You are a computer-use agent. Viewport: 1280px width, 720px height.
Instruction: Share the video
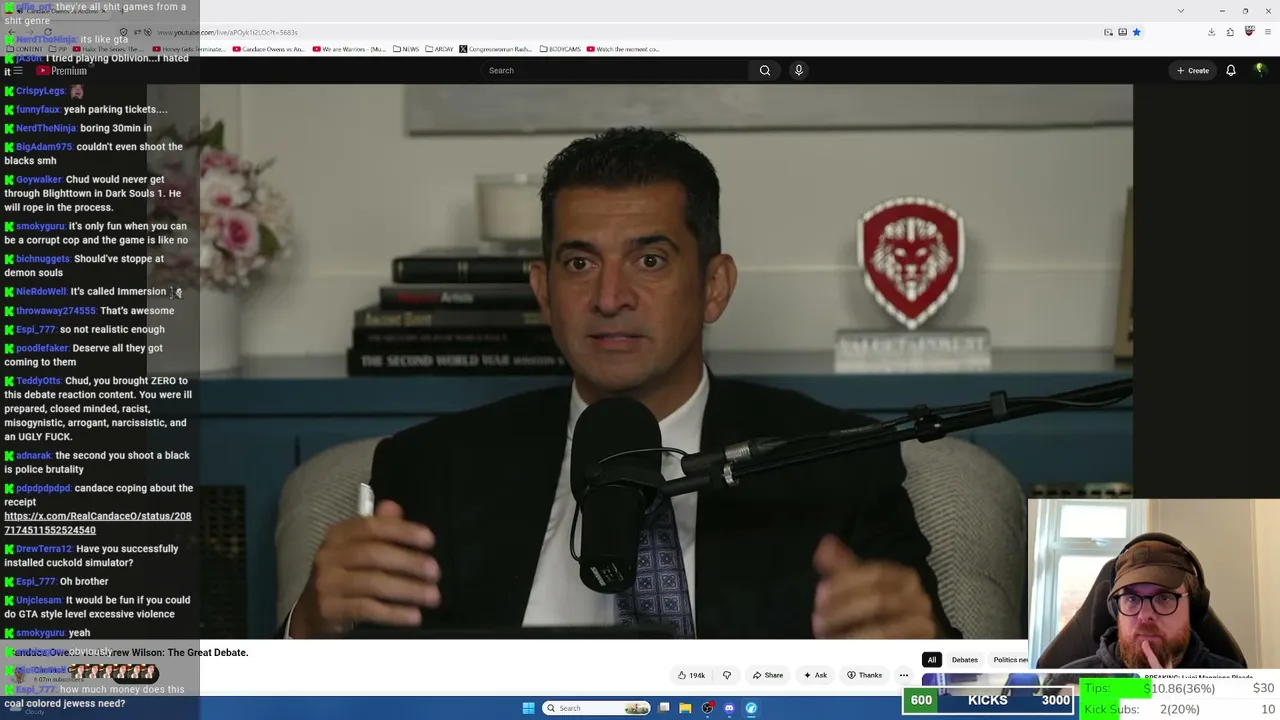[x=768, y=675]
